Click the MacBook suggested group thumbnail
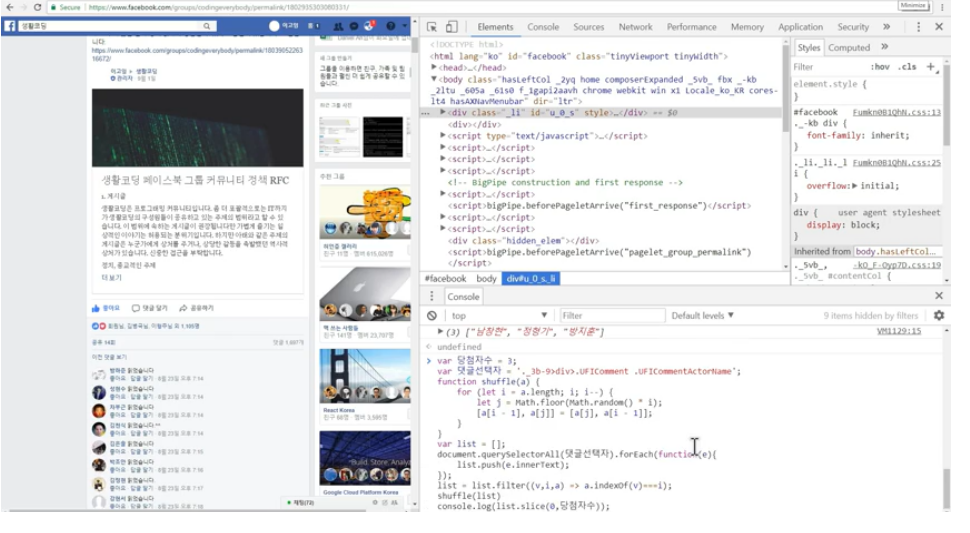 coord(364,294)
